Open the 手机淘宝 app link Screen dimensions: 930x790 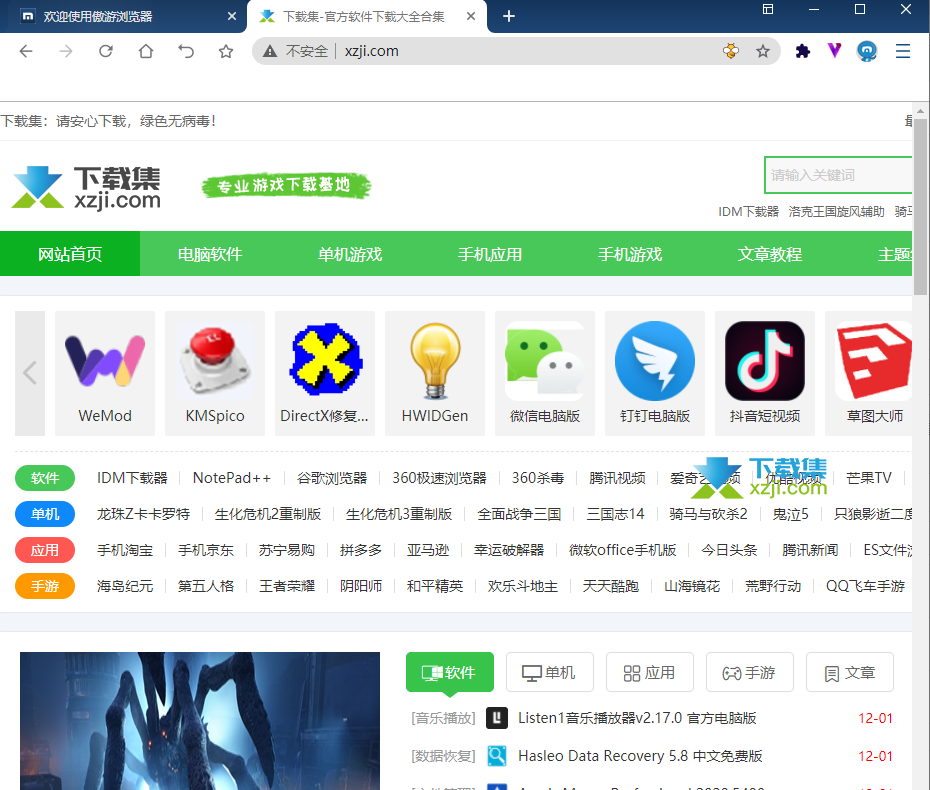[x=125, y=550]
